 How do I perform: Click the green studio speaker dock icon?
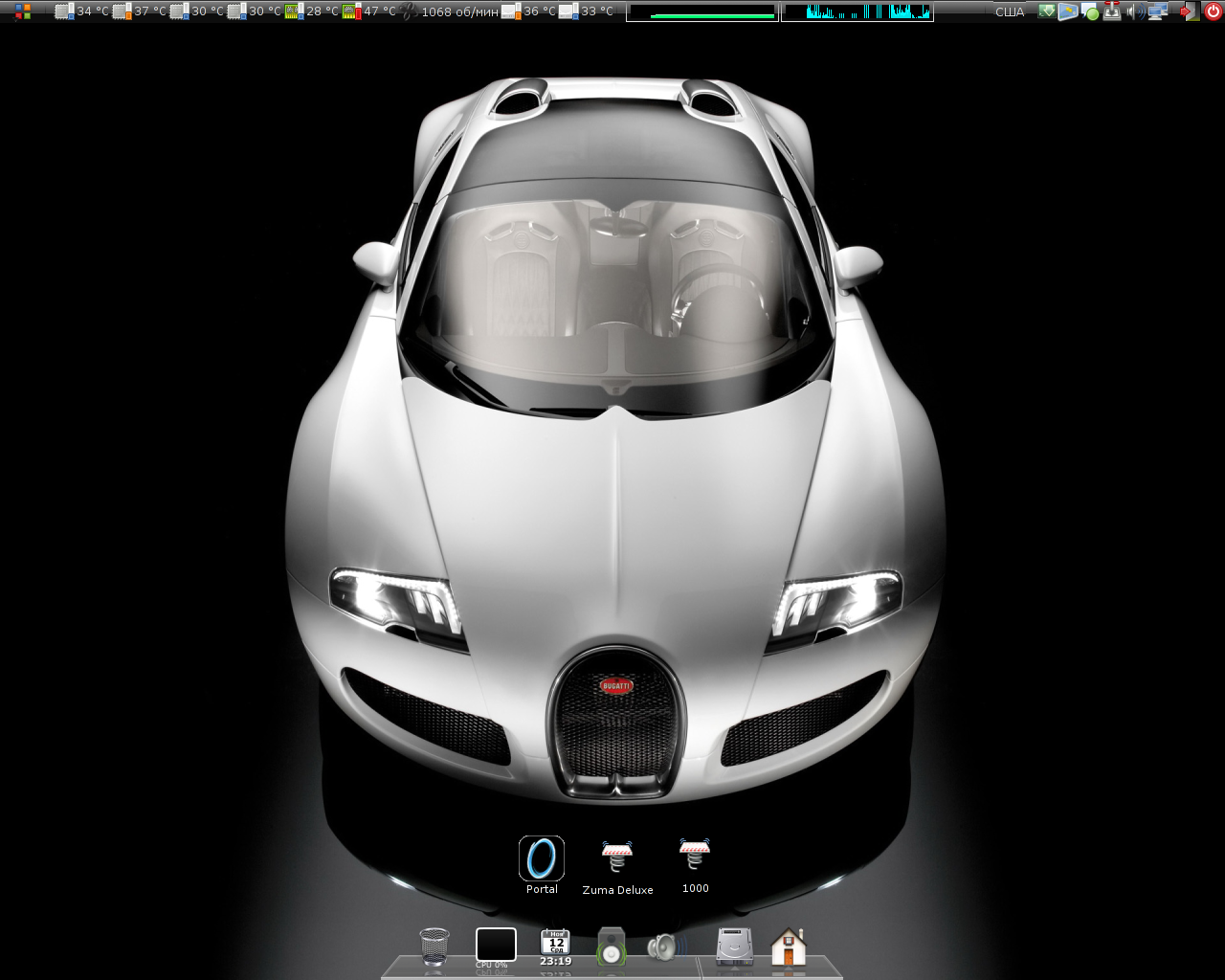[x=612, y=946]
